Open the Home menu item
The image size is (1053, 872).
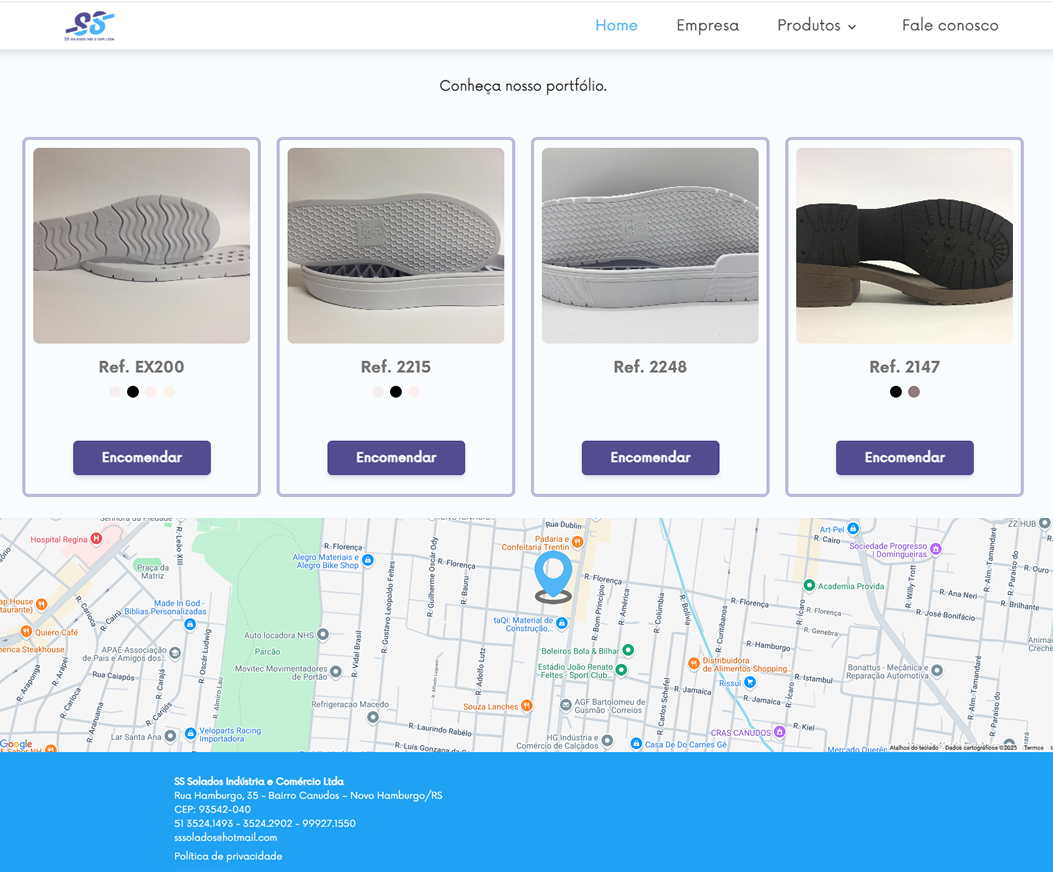[x=616, y=26]
